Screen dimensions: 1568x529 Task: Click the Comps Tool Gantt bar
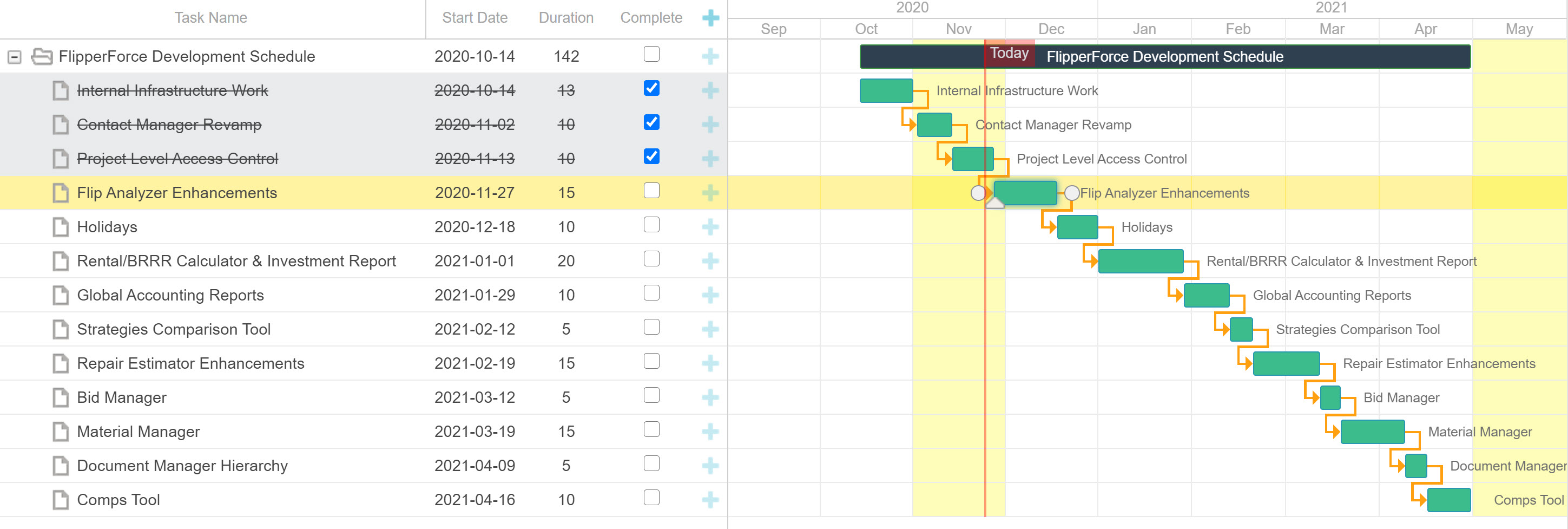[1449, 500]
